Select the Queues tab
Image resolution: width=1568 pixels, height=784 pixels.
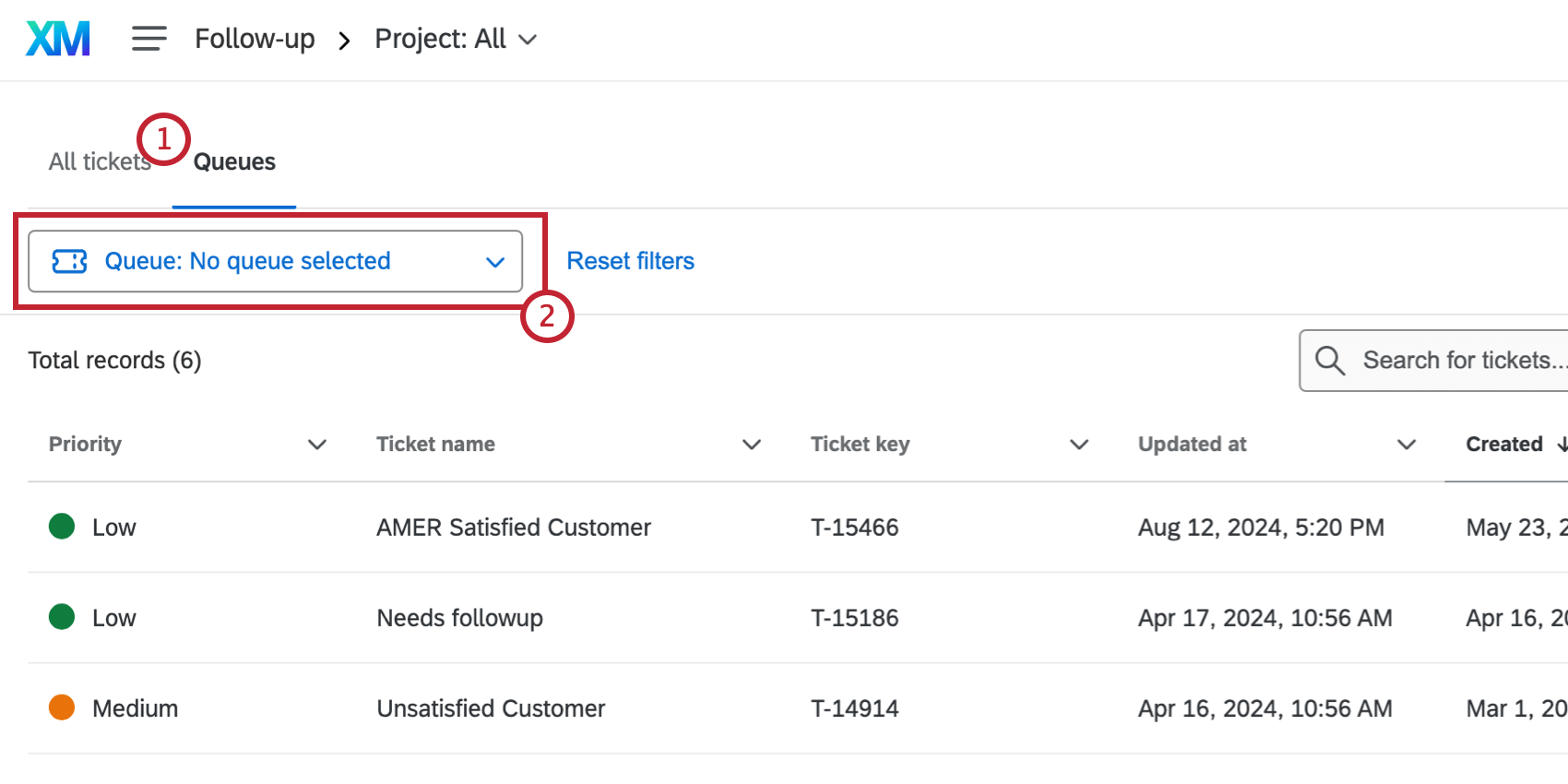234,162
